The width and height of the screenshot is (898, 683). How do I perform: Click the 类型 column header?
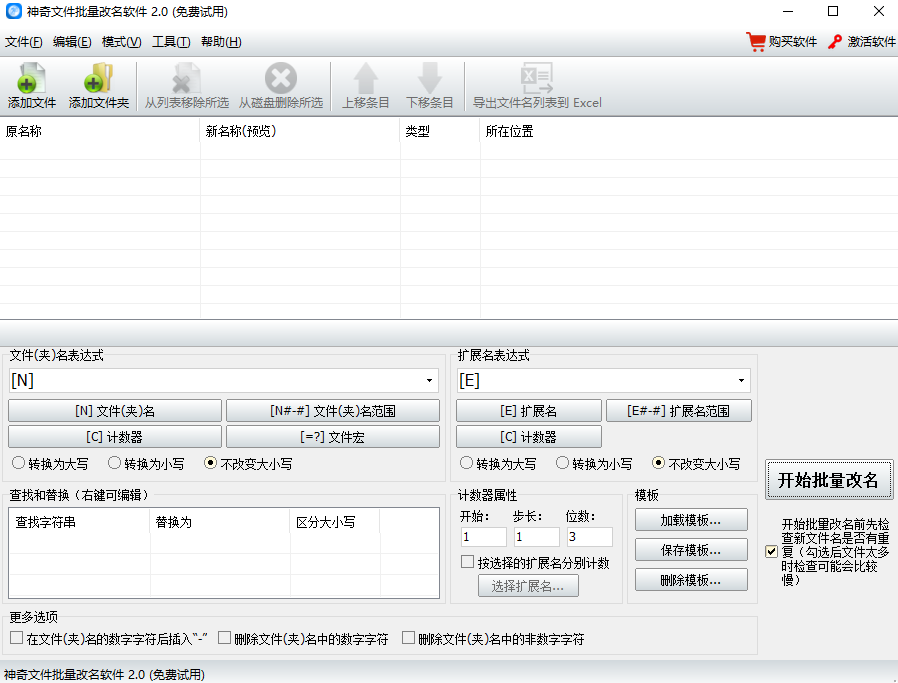(x=440, y=131)
